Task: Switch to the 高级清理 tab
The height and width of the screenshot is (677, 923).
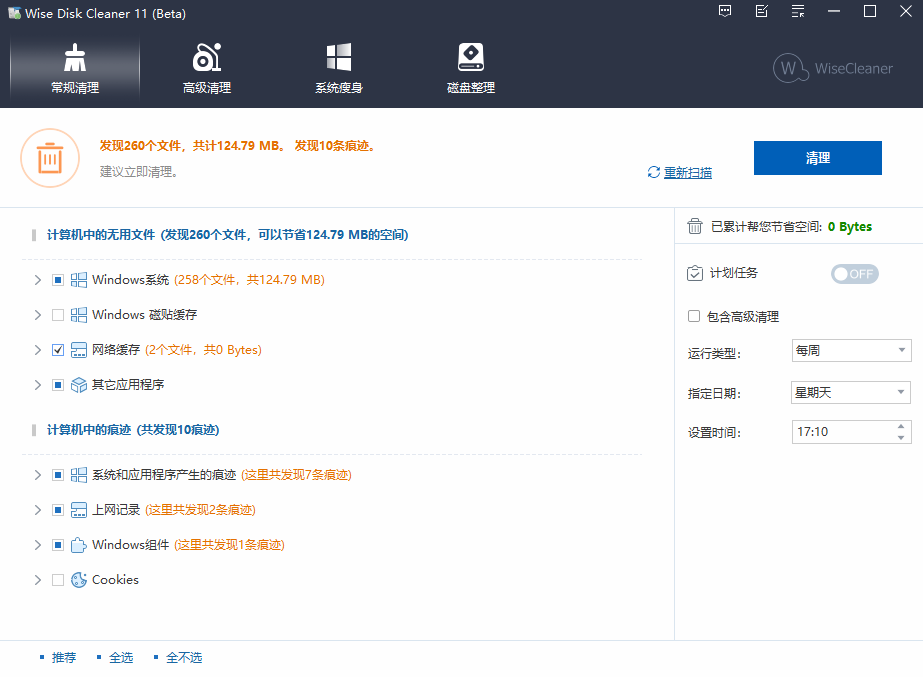Action: point(207,67)
